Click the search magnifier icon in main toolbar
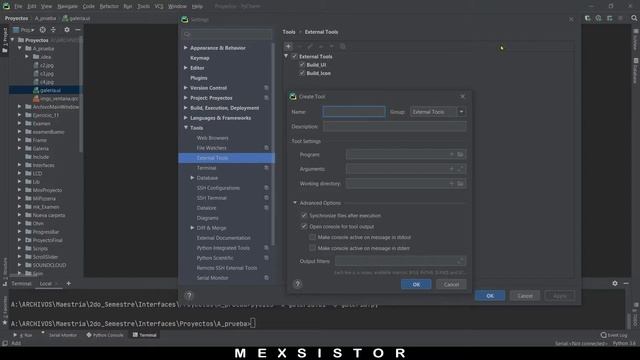 [634, 18]
